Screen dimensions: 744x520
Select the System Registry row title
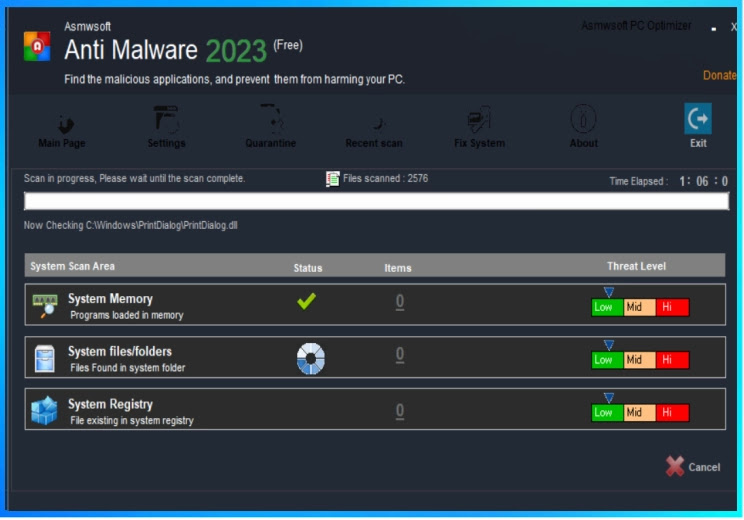point(110,404)
